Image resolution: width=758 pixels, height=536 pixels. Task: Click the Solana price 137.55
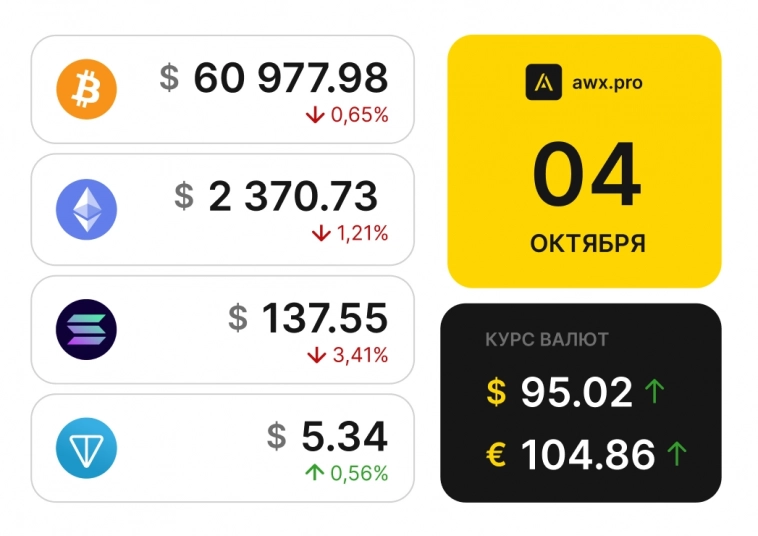[x=324, y=319]
